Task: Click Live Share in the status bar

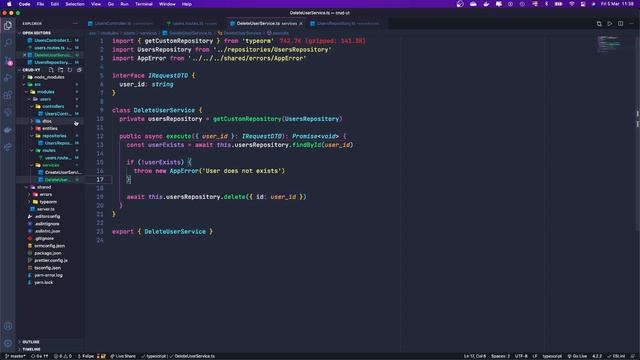Action: tap(123, 356)
